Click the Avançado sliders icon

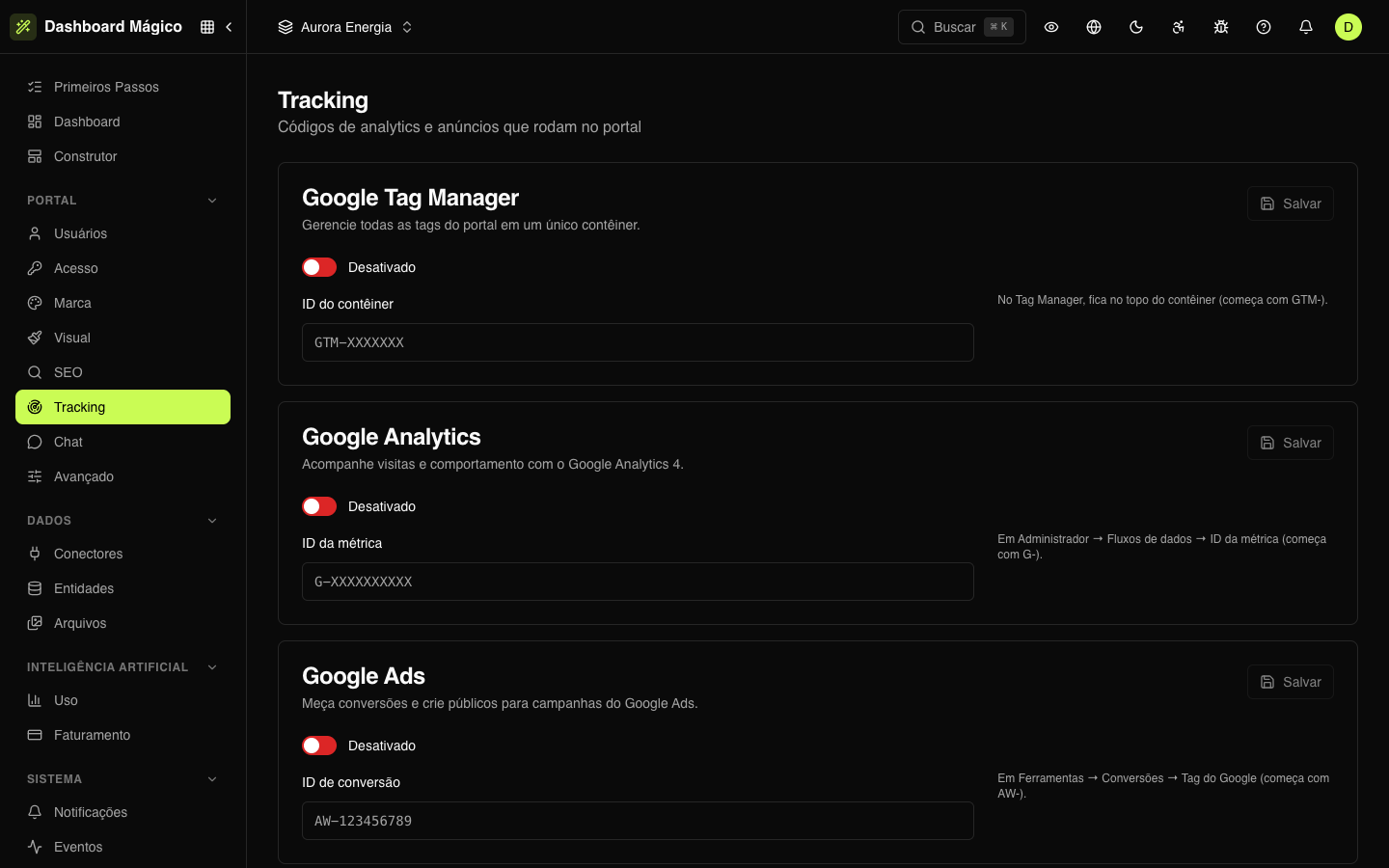tap(35, 476)
